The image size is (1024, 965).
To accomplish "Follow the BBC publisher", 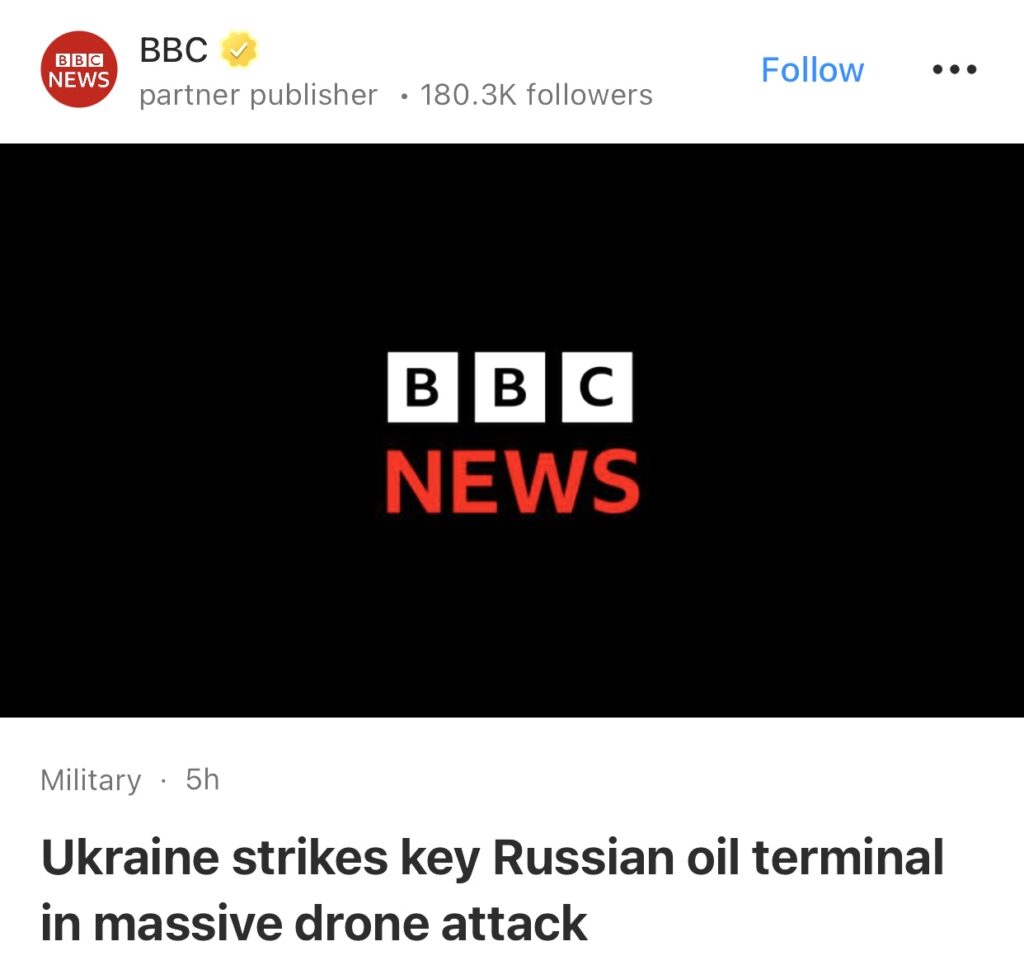I will coord(812,70).
